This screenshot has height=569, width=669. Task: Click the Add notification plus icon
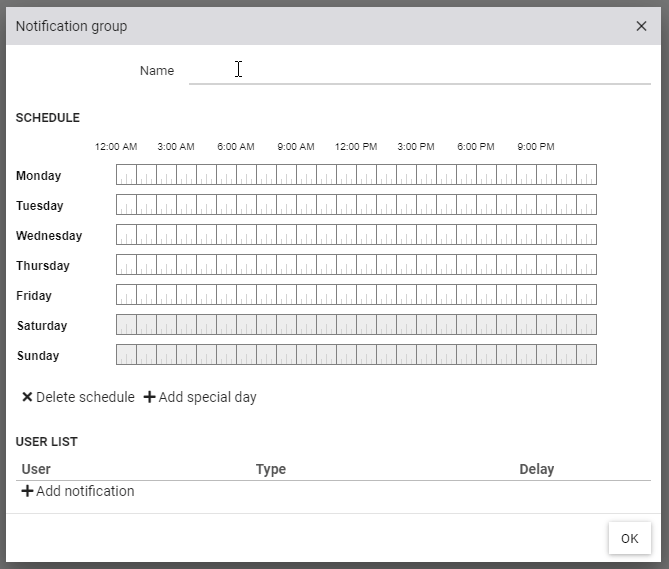coord(27,491)
